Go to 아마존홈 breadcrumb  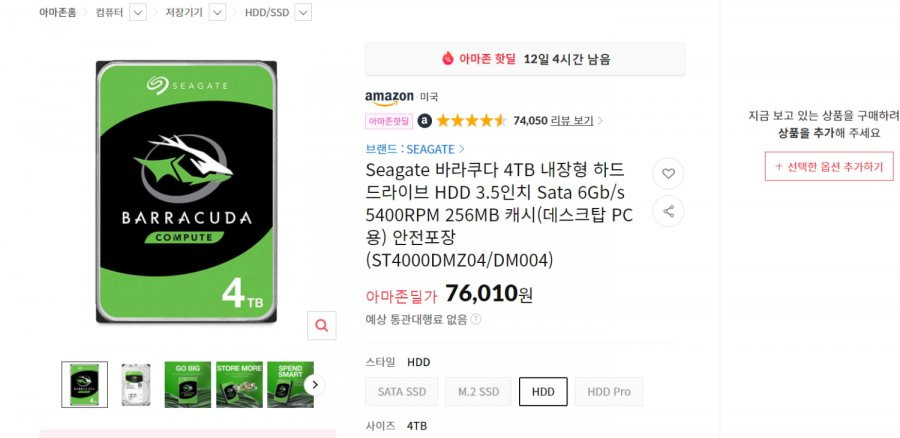click(57, 12)
